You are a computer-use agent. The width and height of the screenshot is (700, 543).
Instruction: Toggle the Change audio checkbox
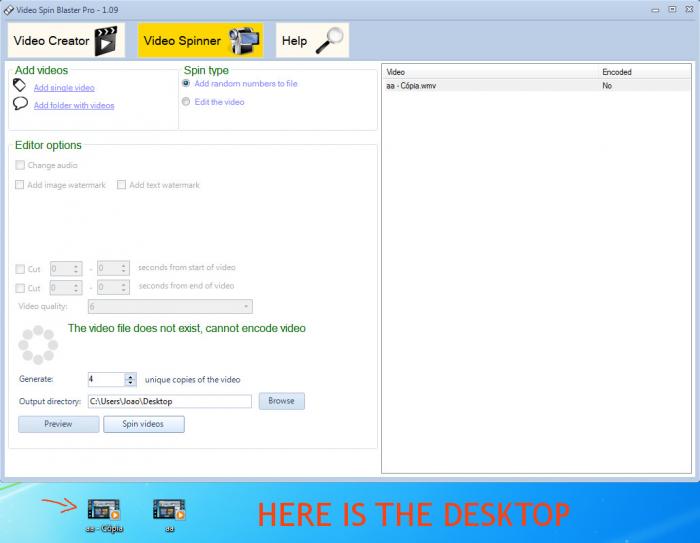tap(20, 165)
